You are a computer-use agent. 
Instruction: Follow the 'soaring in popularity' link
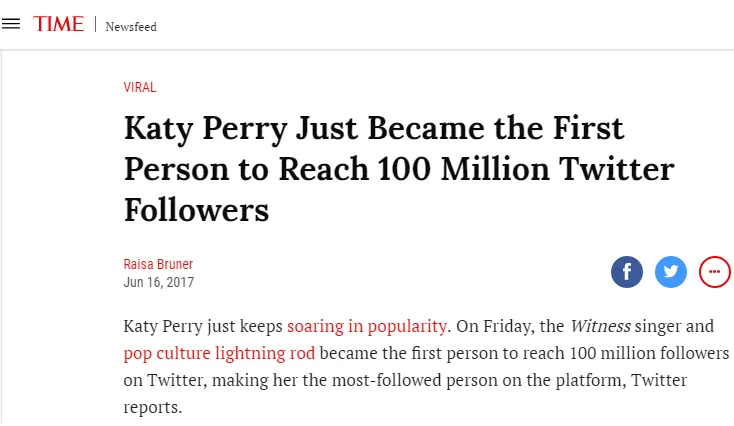pyautogui.click(x=367, y=326)
